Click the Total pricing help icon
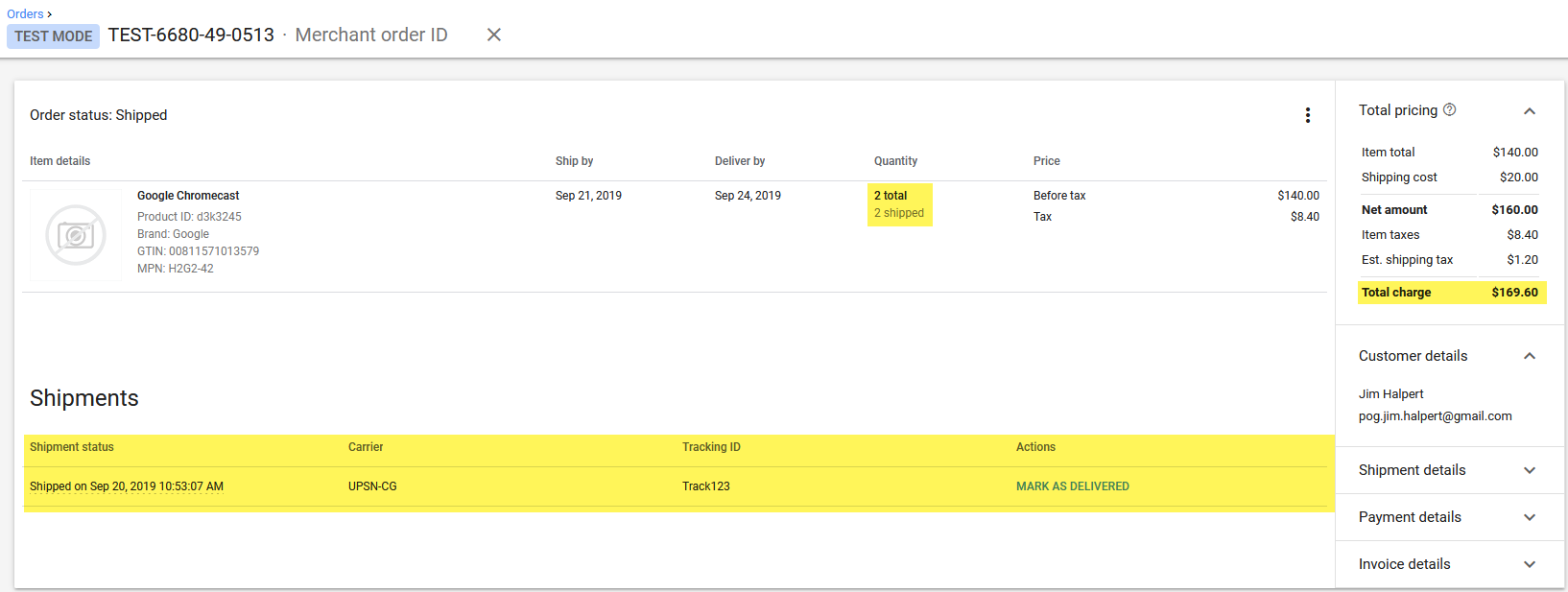Image resolution: width=1568 pixels, height=592 pixels. point(1449,109)
